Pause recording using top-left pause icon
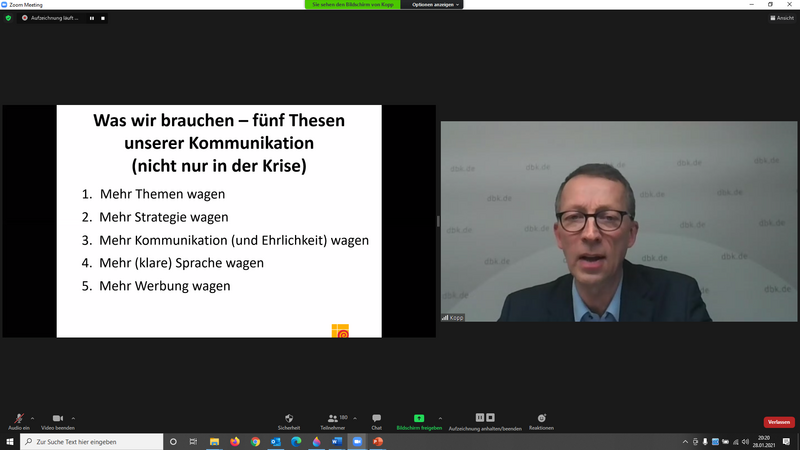The image size is (800, 450). click(x=92, y=18)
